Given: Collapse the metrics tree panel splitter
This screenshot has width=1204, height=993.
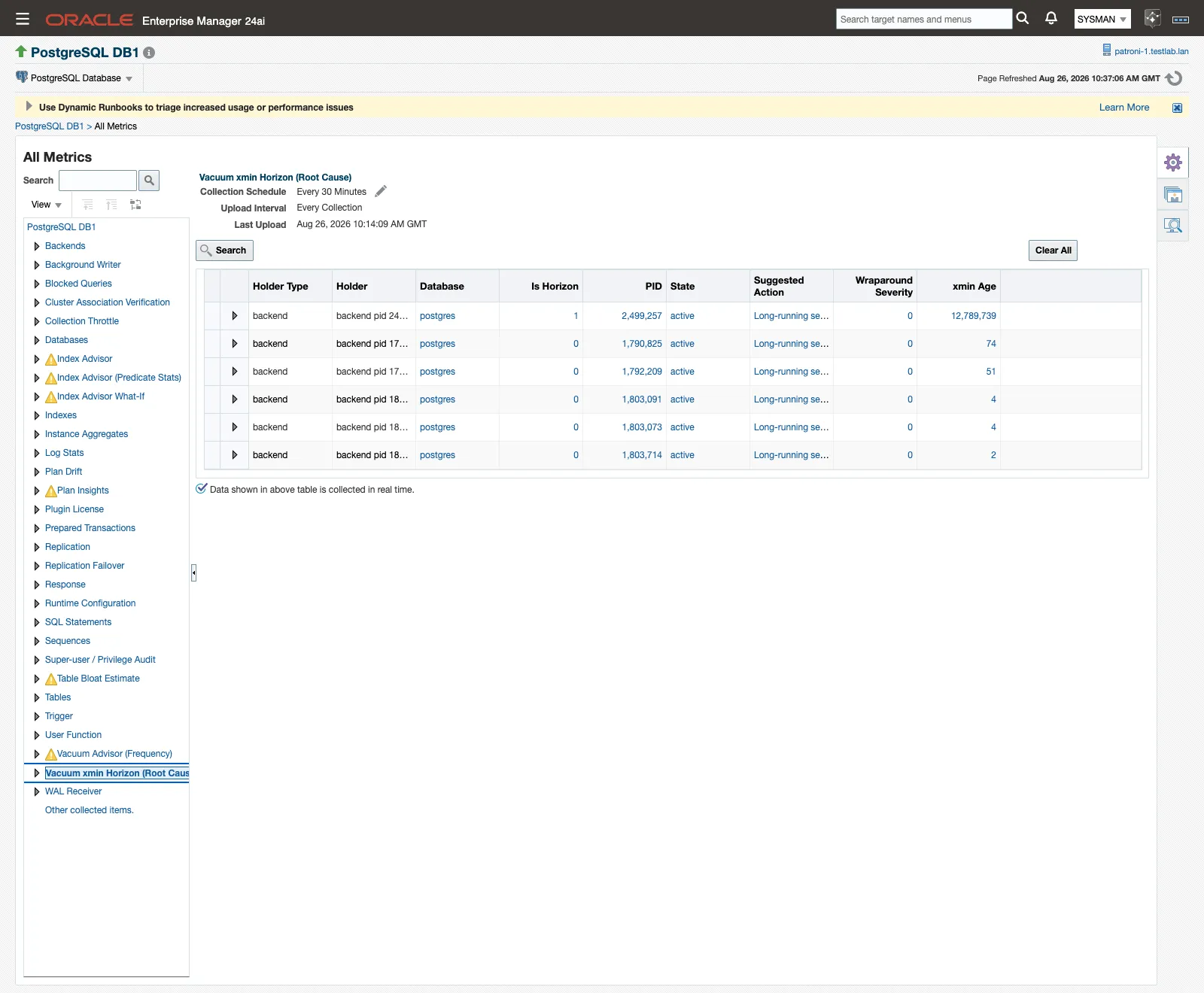Looking at the screenshot, I should [x=193, y=573].
